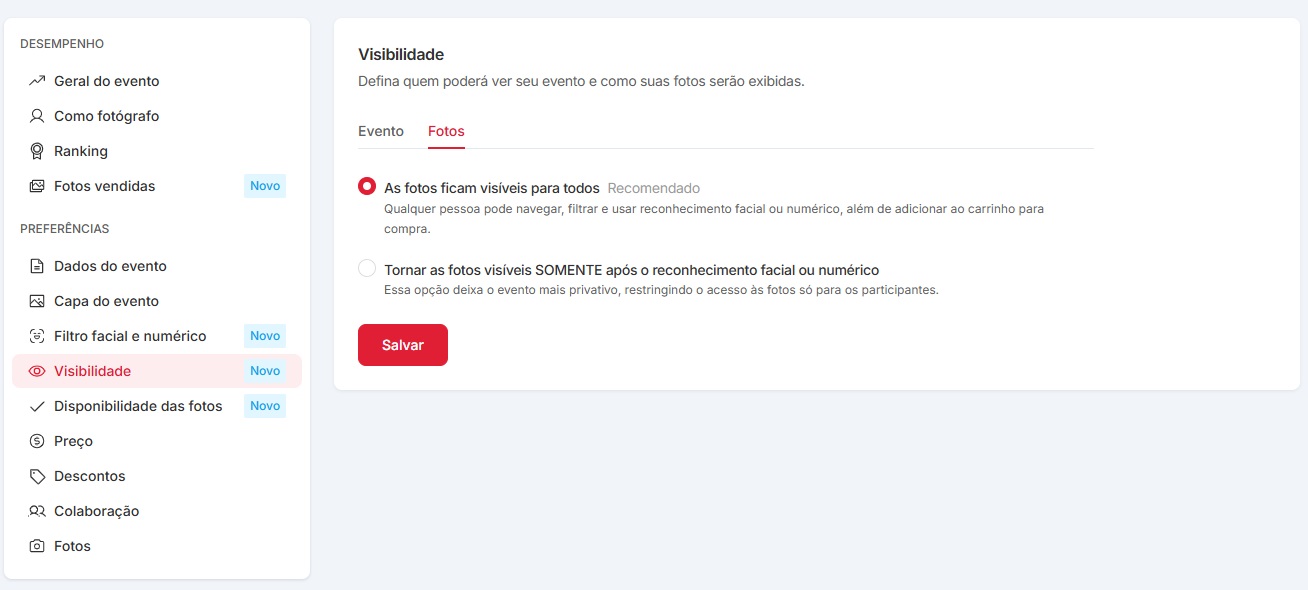Open Disponibilidade das fotos settings
The width and height of the screenshot is (1308, 590).
pyautogui.click(x=138, y=406)
